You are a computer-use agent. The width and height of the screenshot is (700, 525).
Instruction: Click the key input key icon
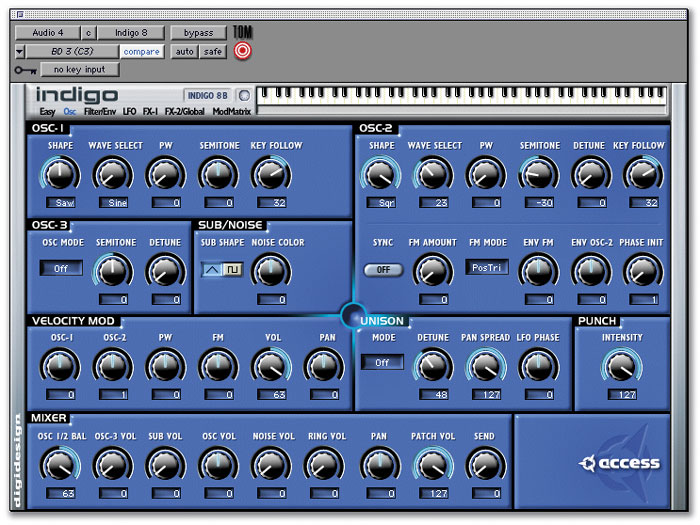(x=26, y=70)
